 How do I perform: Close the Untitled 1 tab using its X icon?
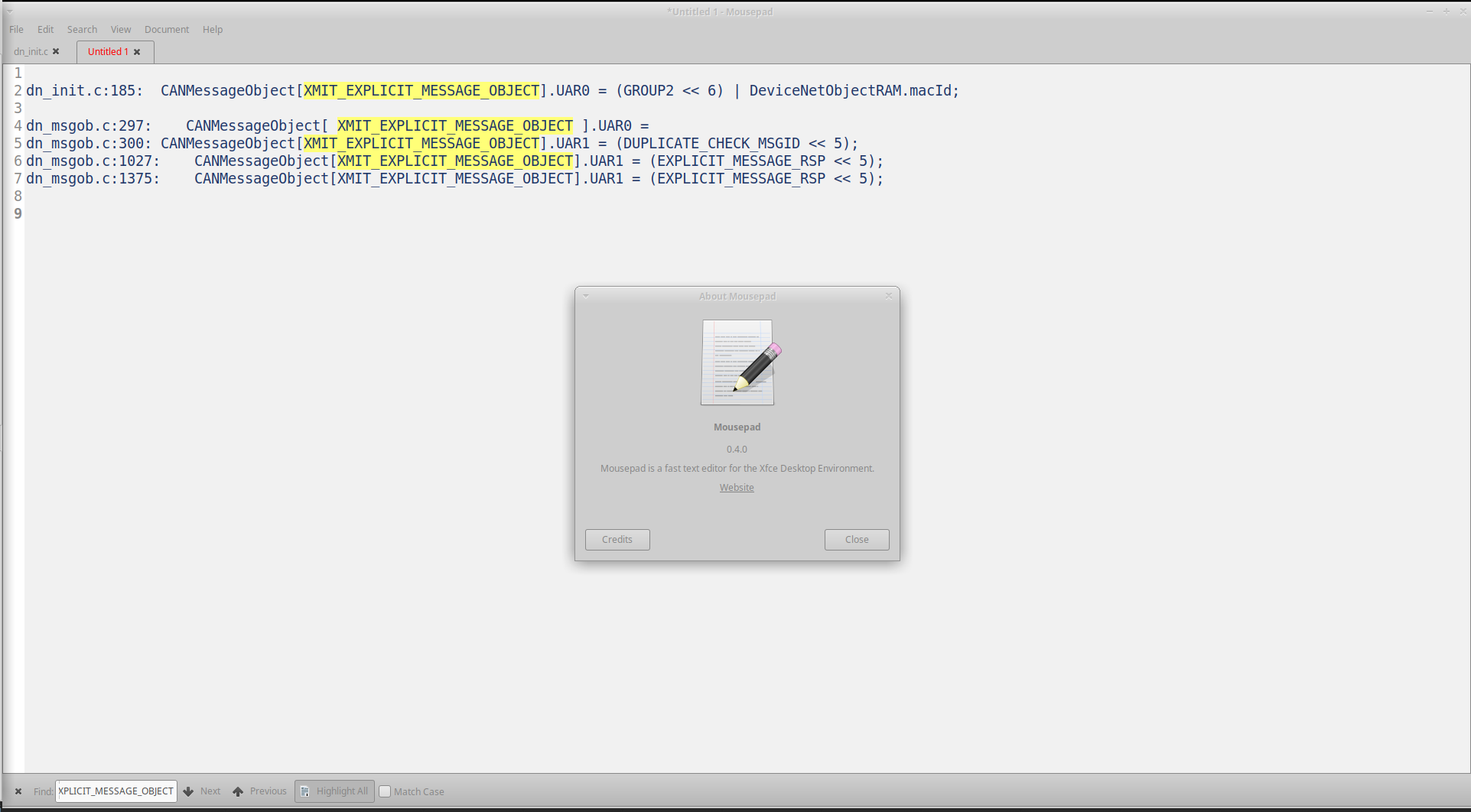(x=137, y=52)
